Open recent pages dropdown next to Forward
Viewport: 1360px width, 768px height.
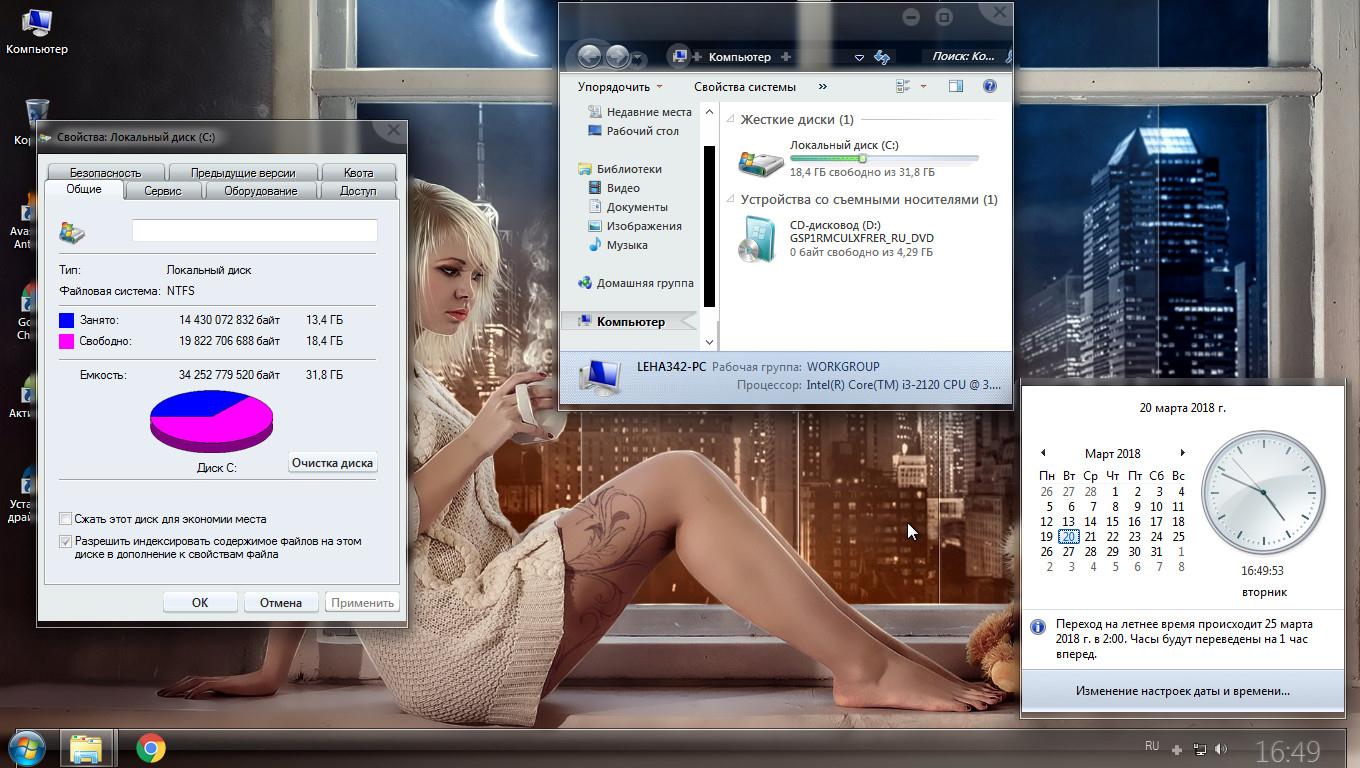pos(639,59)
